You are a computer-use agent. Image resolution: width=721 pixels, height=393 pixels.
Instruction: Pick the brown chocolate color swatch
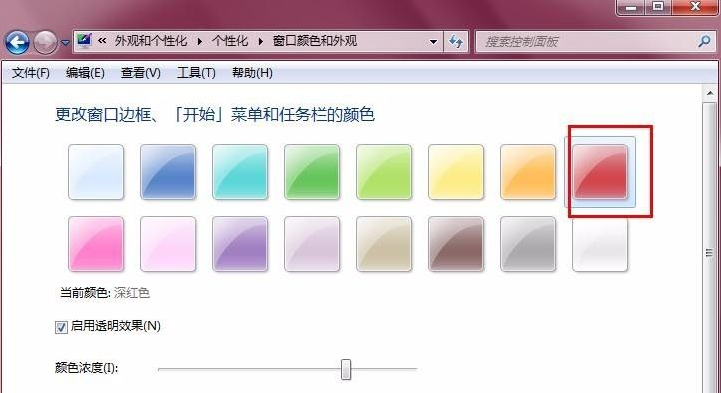pos(456,244)
